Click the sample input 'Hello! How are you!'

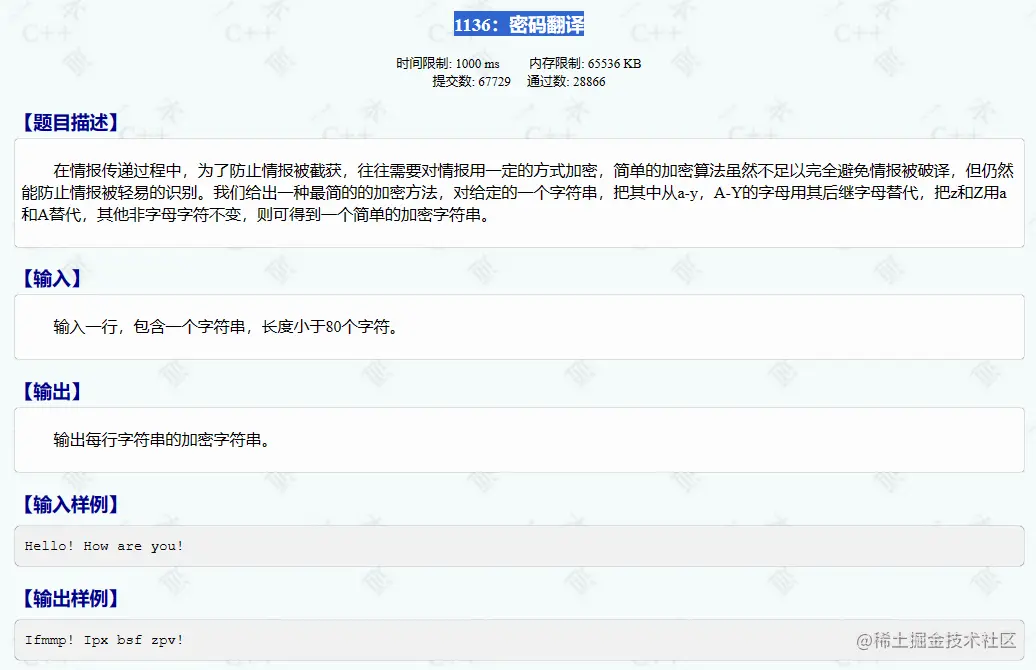104,546
